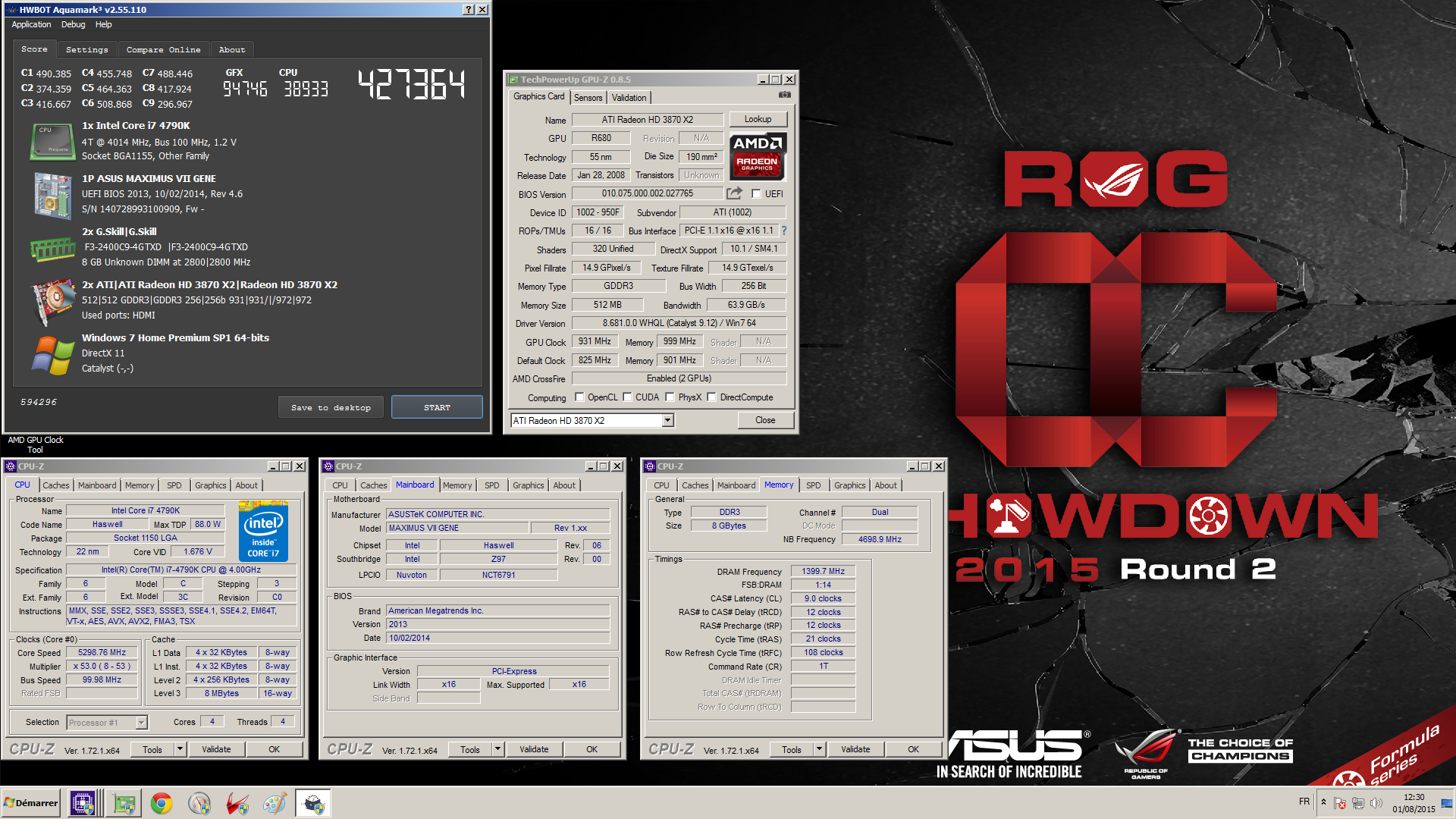Open Graphics tab in the Mainboard CPU-Z window
This screenshot has height=819, width=1456.
(529, 485)
